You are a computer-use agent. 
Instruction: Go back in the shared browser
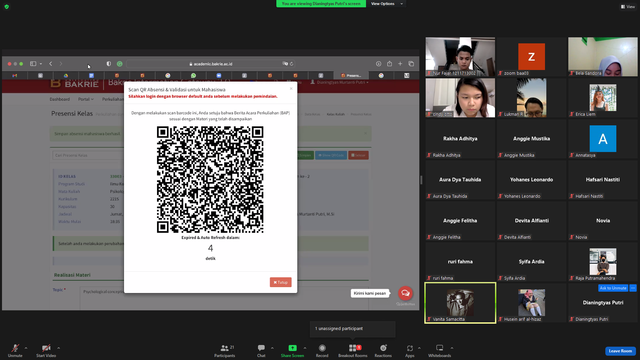(x=51, y=64)
